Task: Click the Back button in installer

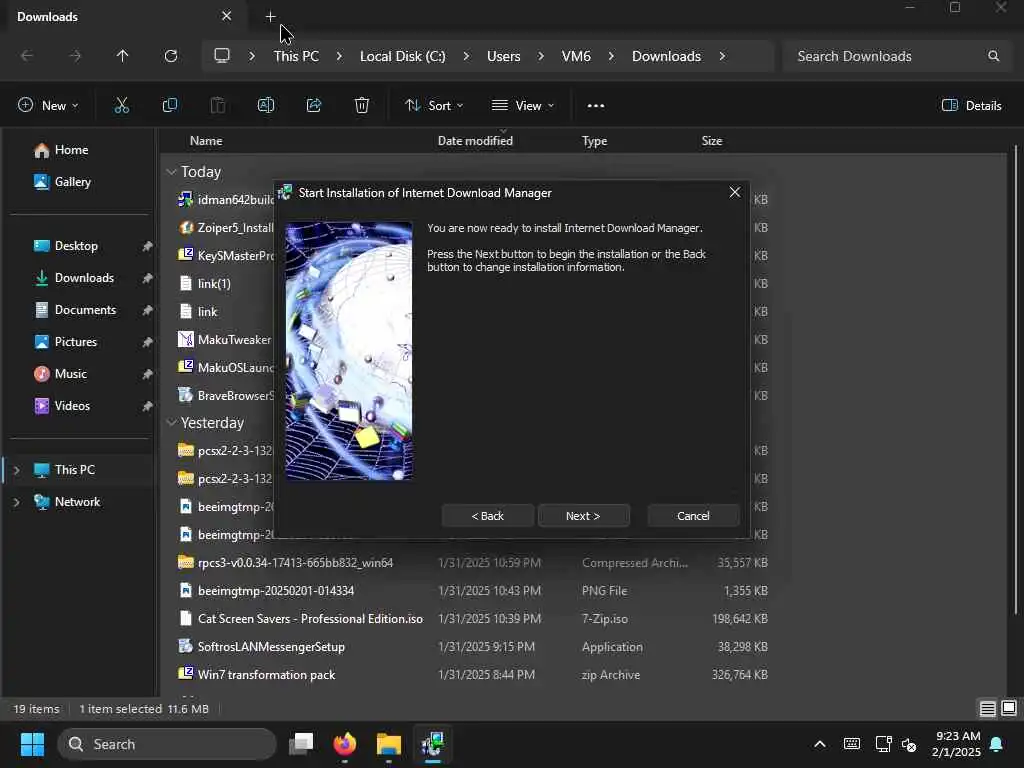Action: 487,515
